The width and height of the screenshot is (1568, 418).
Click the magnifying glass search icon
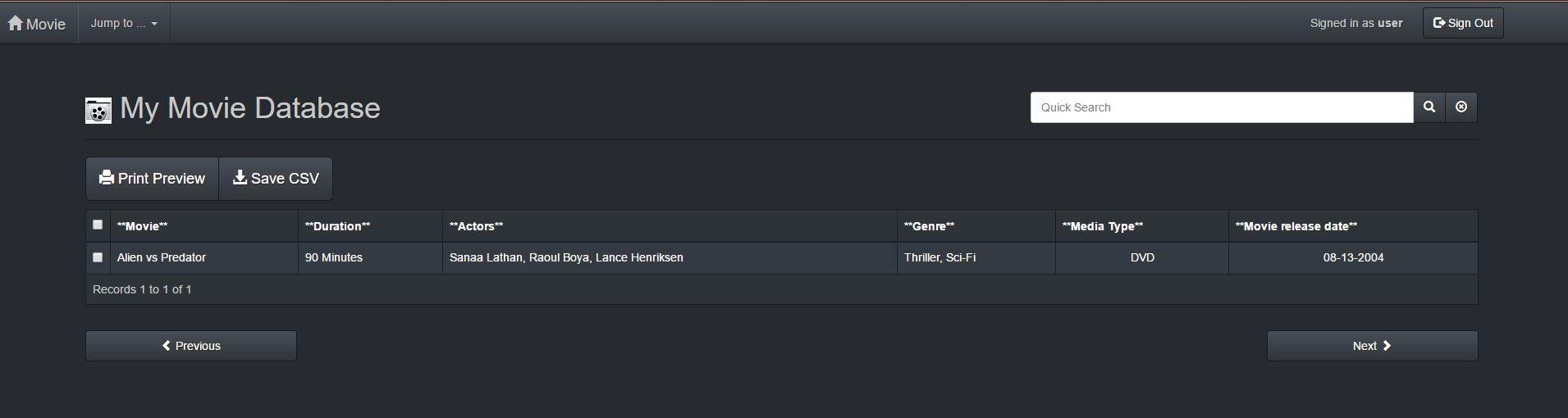pos(1429,107)
